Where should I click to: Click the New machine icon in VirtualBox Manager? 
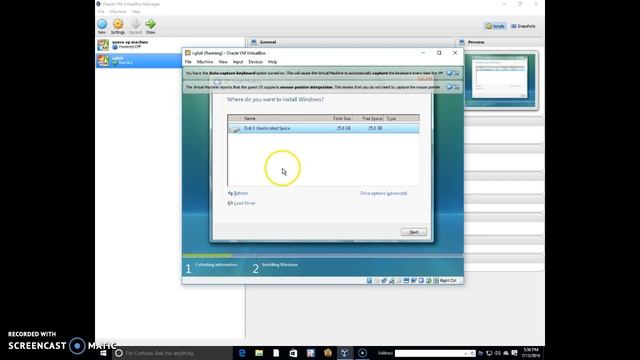tap(102, 24)
